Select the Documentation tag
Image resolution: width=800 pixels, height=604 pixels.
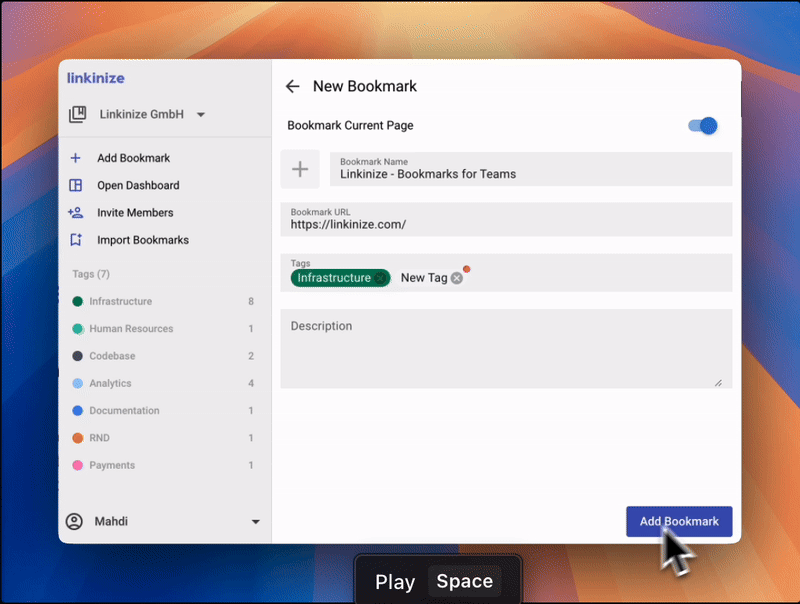click(x=124, y=411)
